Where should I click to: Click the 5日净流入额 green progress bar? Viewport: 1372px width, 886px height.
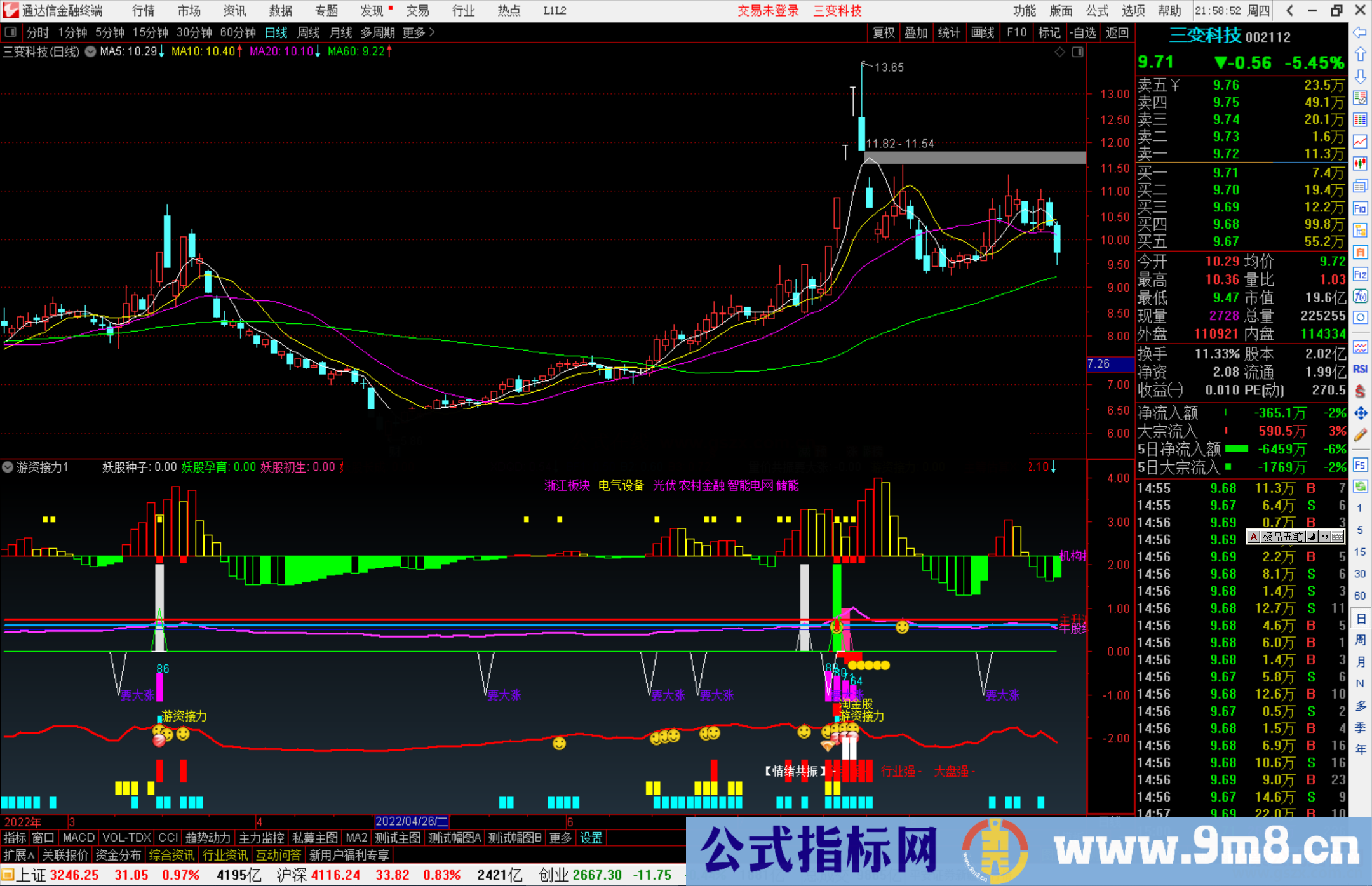(x=1235, y=448)
